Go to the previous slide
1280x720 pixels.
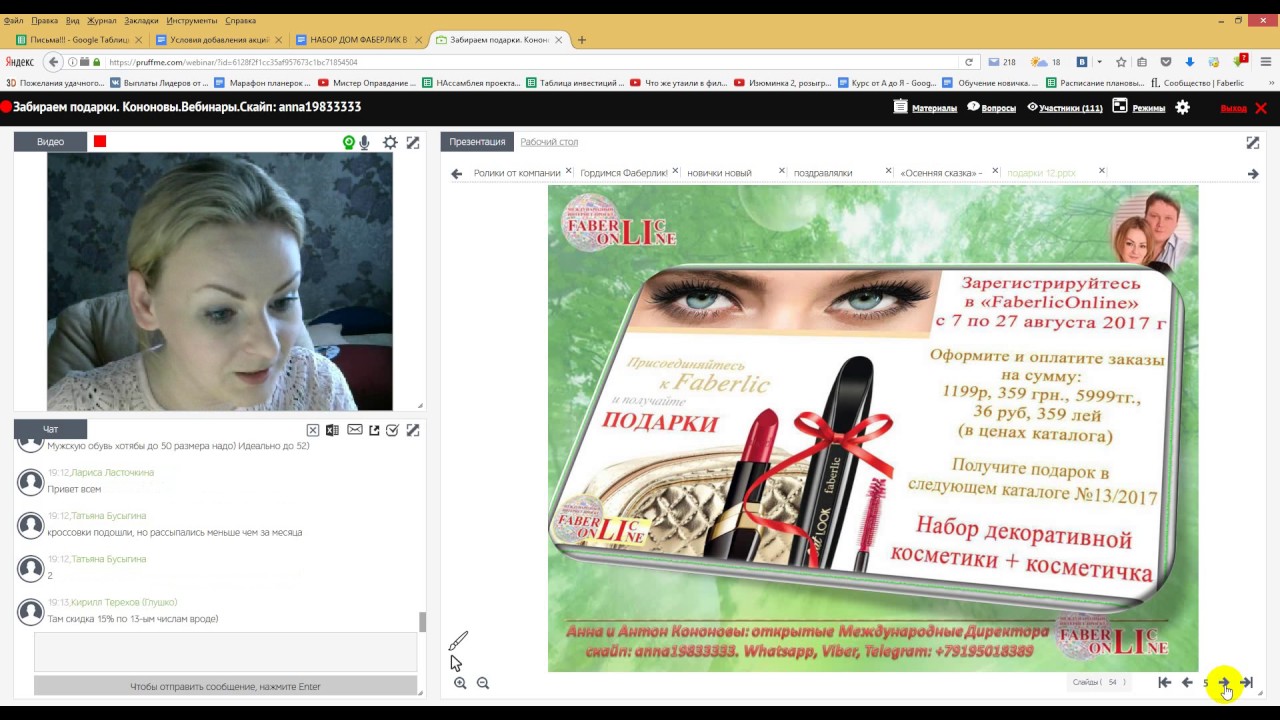click(1187, 682)
